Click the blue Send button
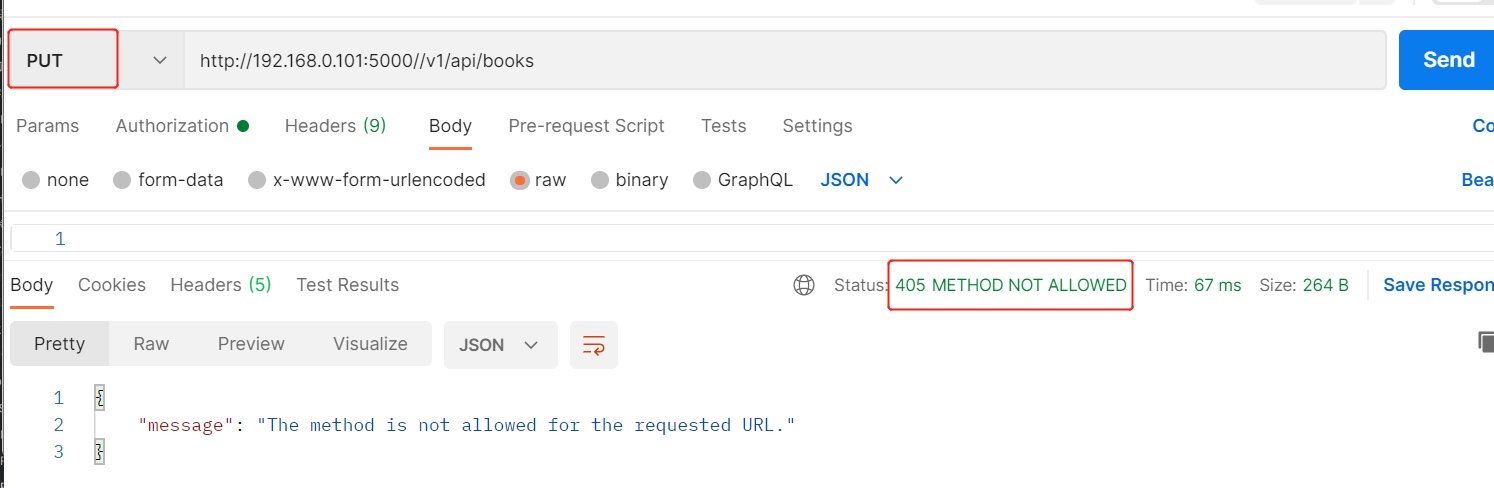The width and height of the screenshot is (1494, 488). click(x=1447, y=60)
